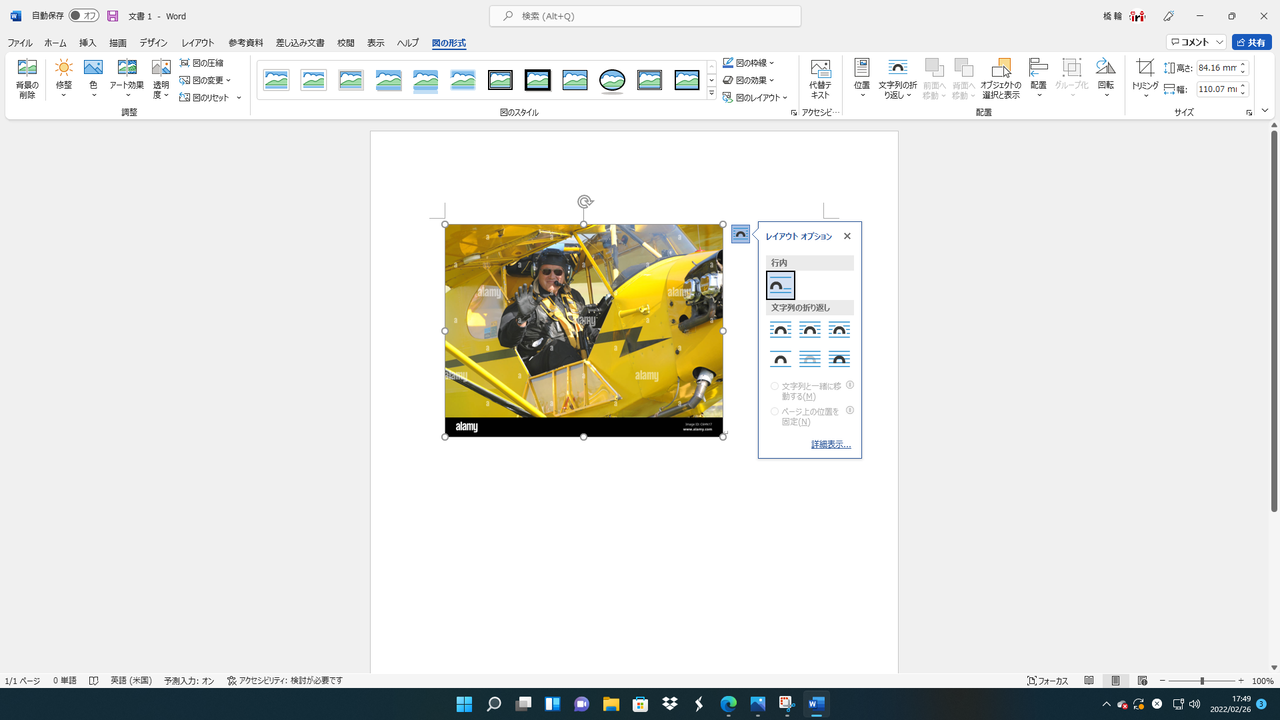Open Dropbox from the taskbar

coord(670,704)
